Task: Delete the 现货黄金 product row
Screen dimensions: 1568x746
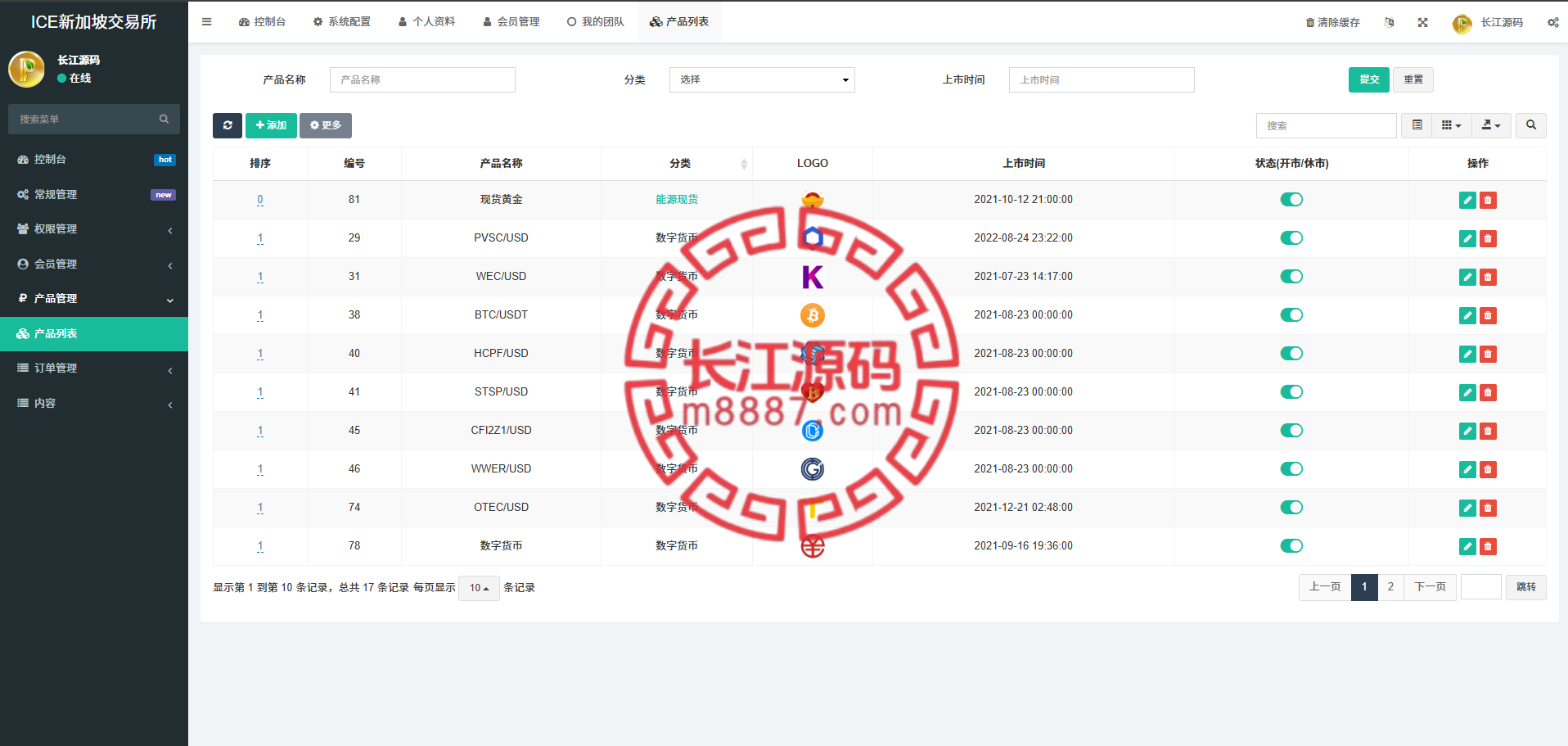Action: [1488, 200]
